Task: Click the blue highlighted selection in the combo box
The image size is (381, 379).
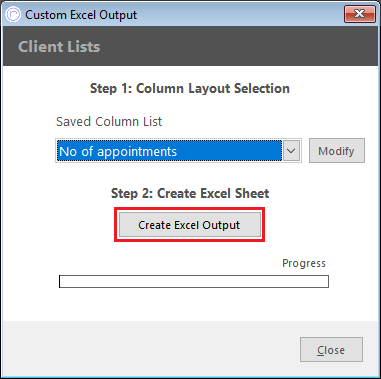Action: pyautogui.click(x=169, y=151)
